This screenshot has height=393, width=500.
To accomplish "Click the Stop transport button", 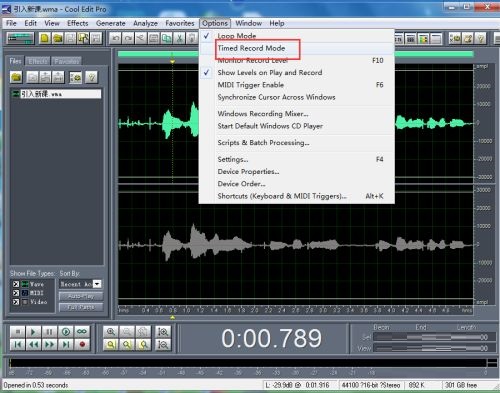I will point(17,332).
